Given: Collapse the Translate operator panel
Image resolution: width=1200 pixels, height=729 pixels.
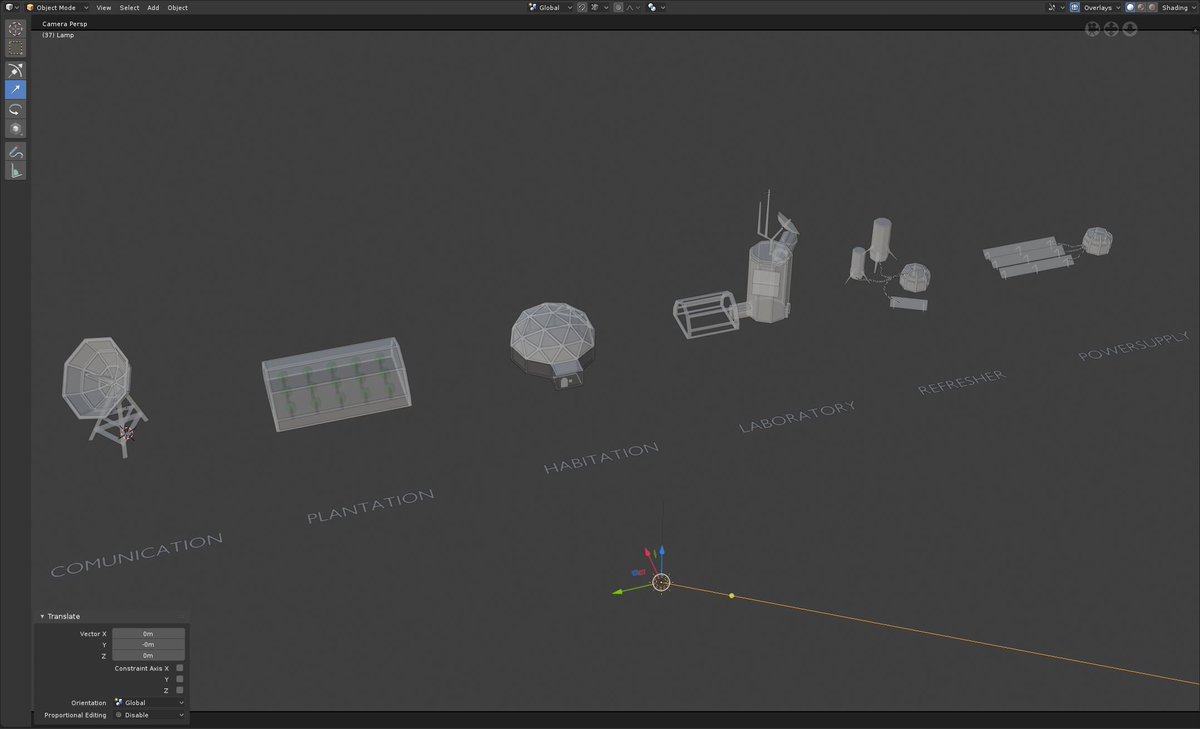Looking at the screenshot, I should click(42, 616).
